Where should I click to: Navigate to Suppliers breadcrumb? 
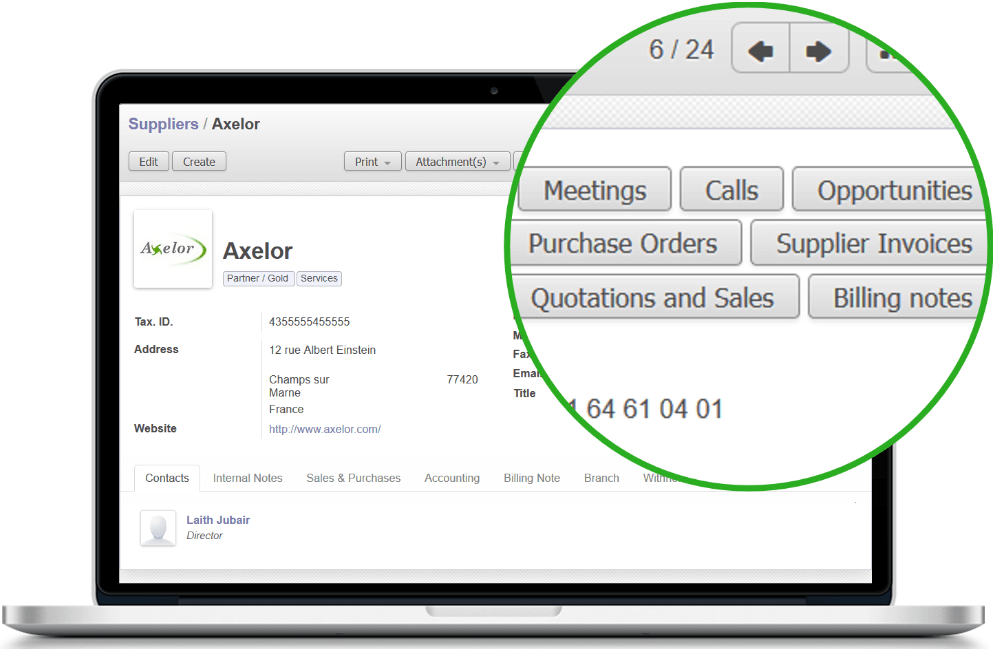tap(164, 124)
